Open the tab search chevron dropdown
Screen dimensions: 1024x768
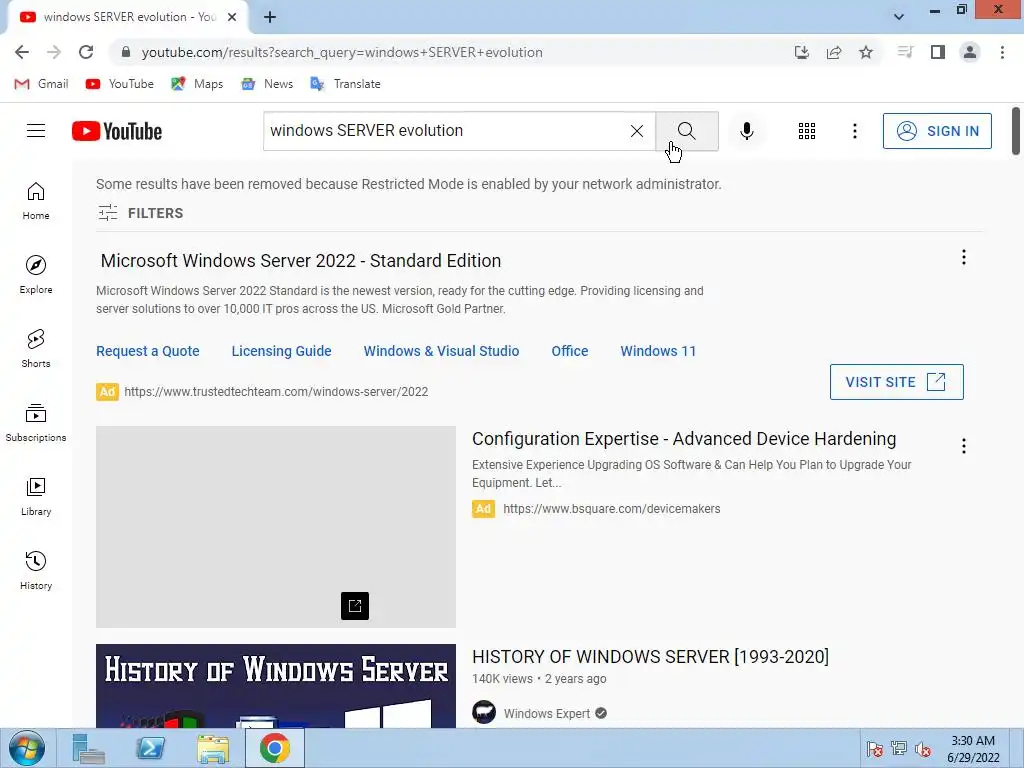tap(899, 17)
